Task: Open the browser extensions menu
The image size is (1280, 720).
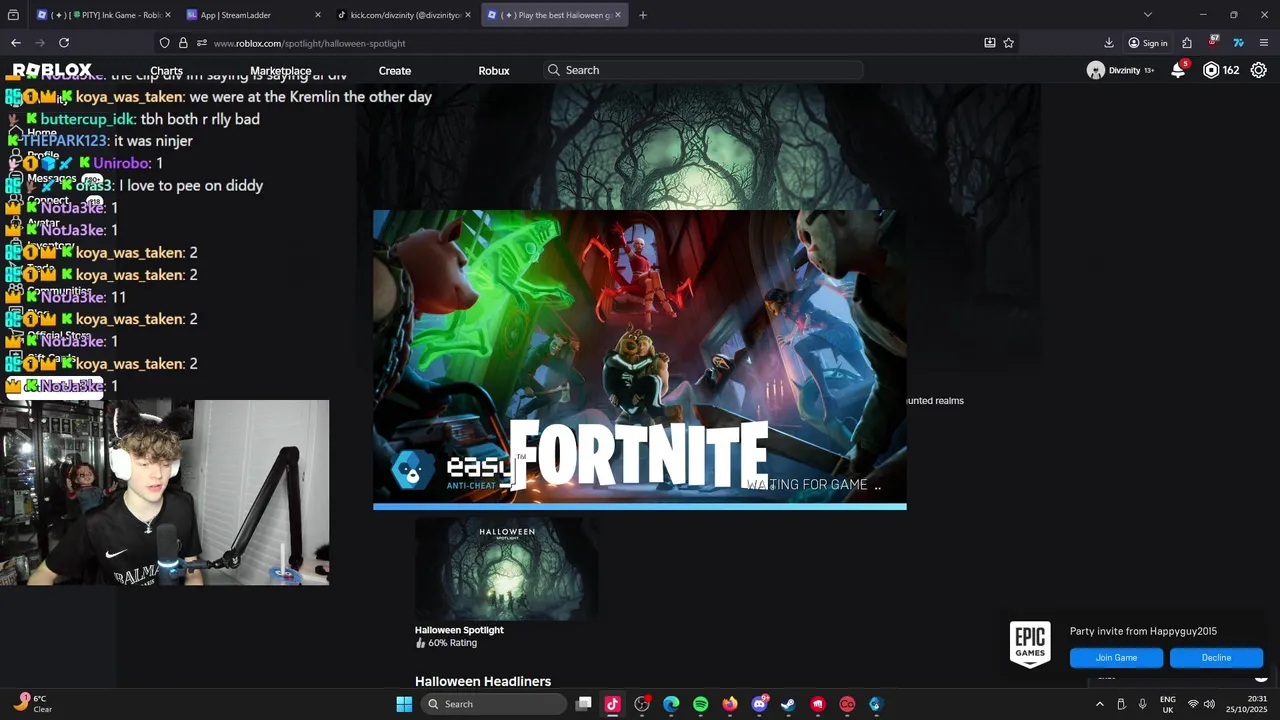Action: tap(1187, 43)
